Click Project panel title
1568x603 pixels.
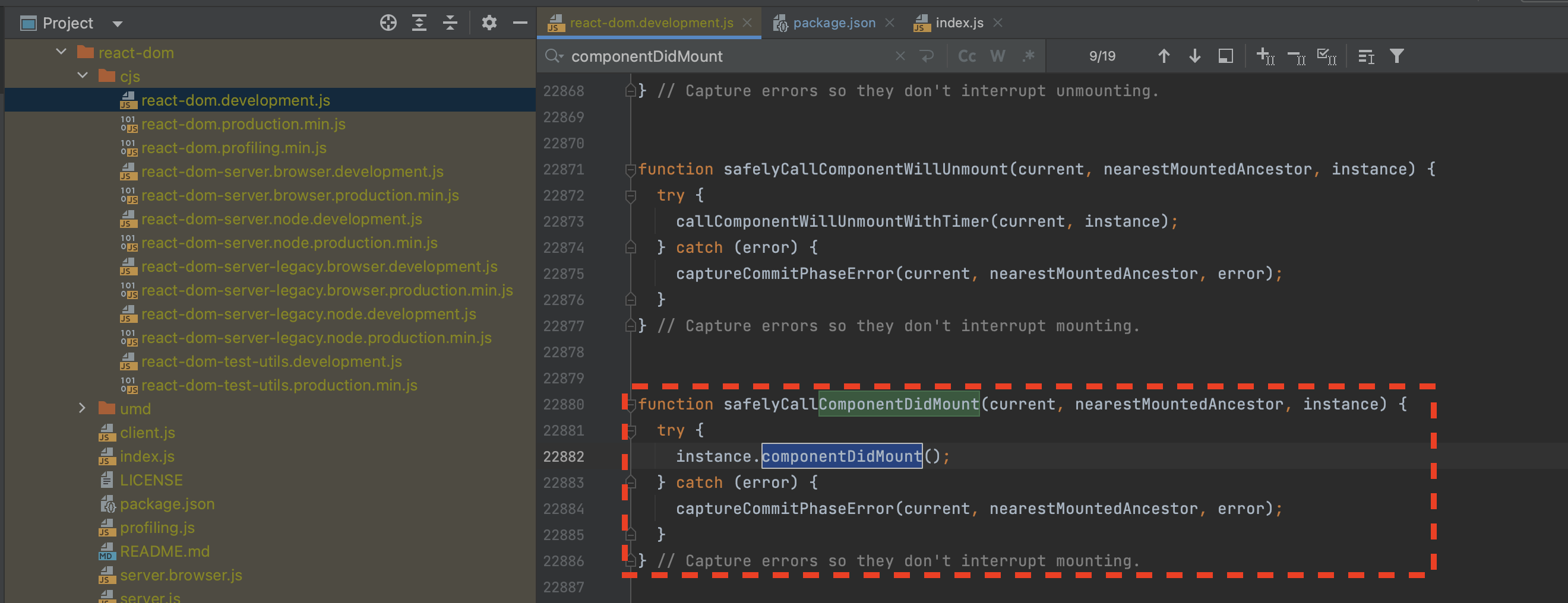pos(68,23)
